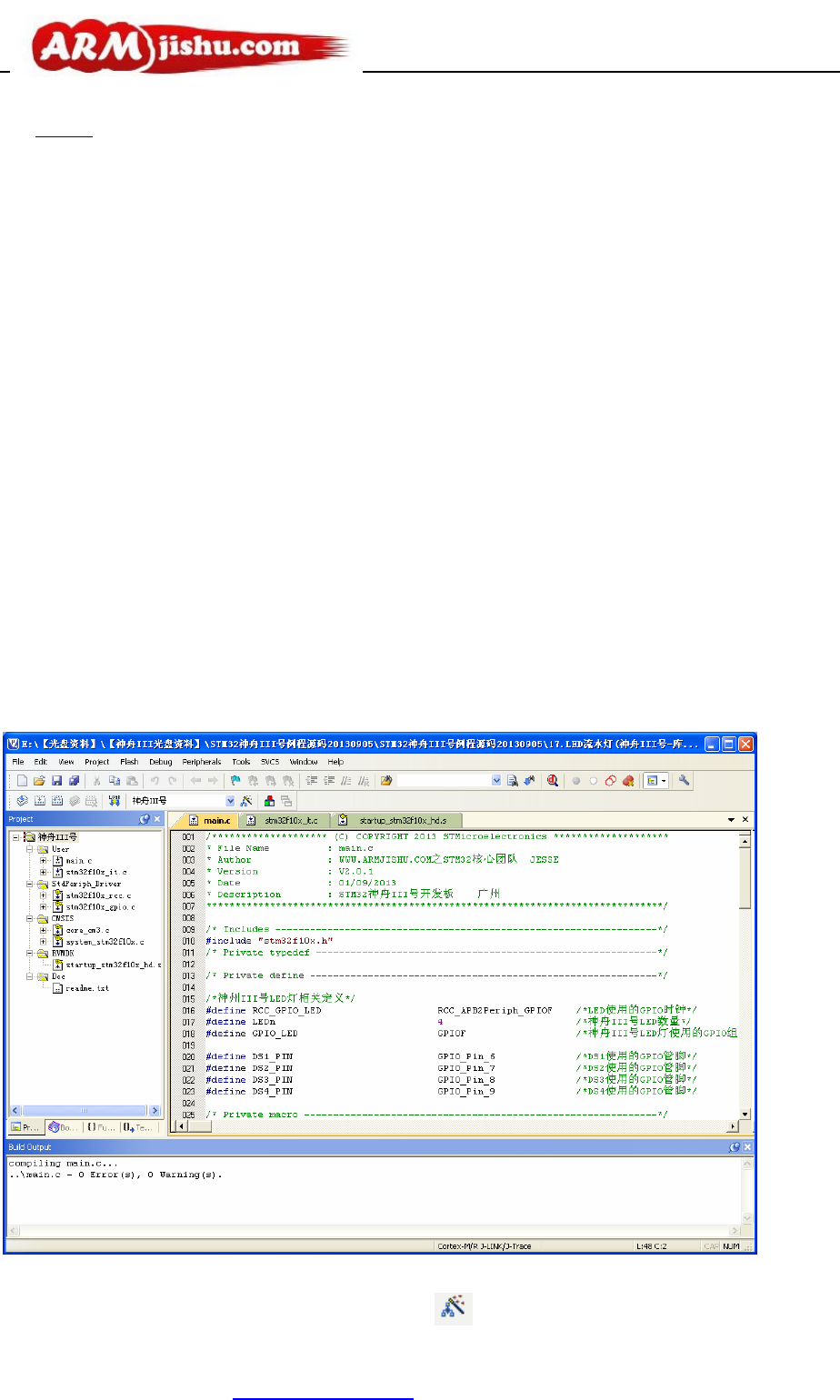Viewport: 840px width, 1400px height.
Task: Click the Indent selection icon
Action: pos(311,780)
